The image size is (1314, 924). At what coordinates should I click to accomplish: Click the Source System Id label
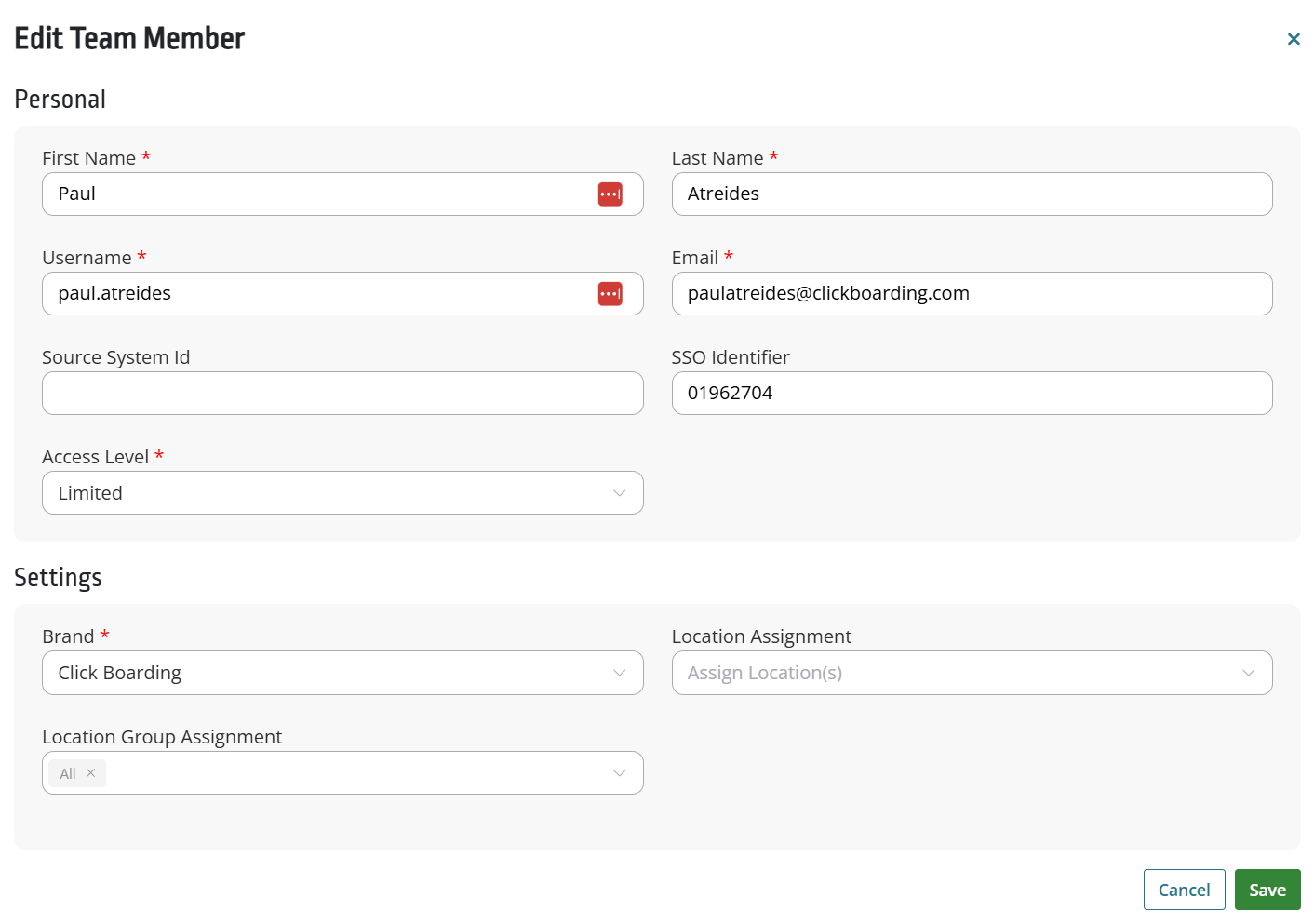pyautogui.click(x=115, y=357)
